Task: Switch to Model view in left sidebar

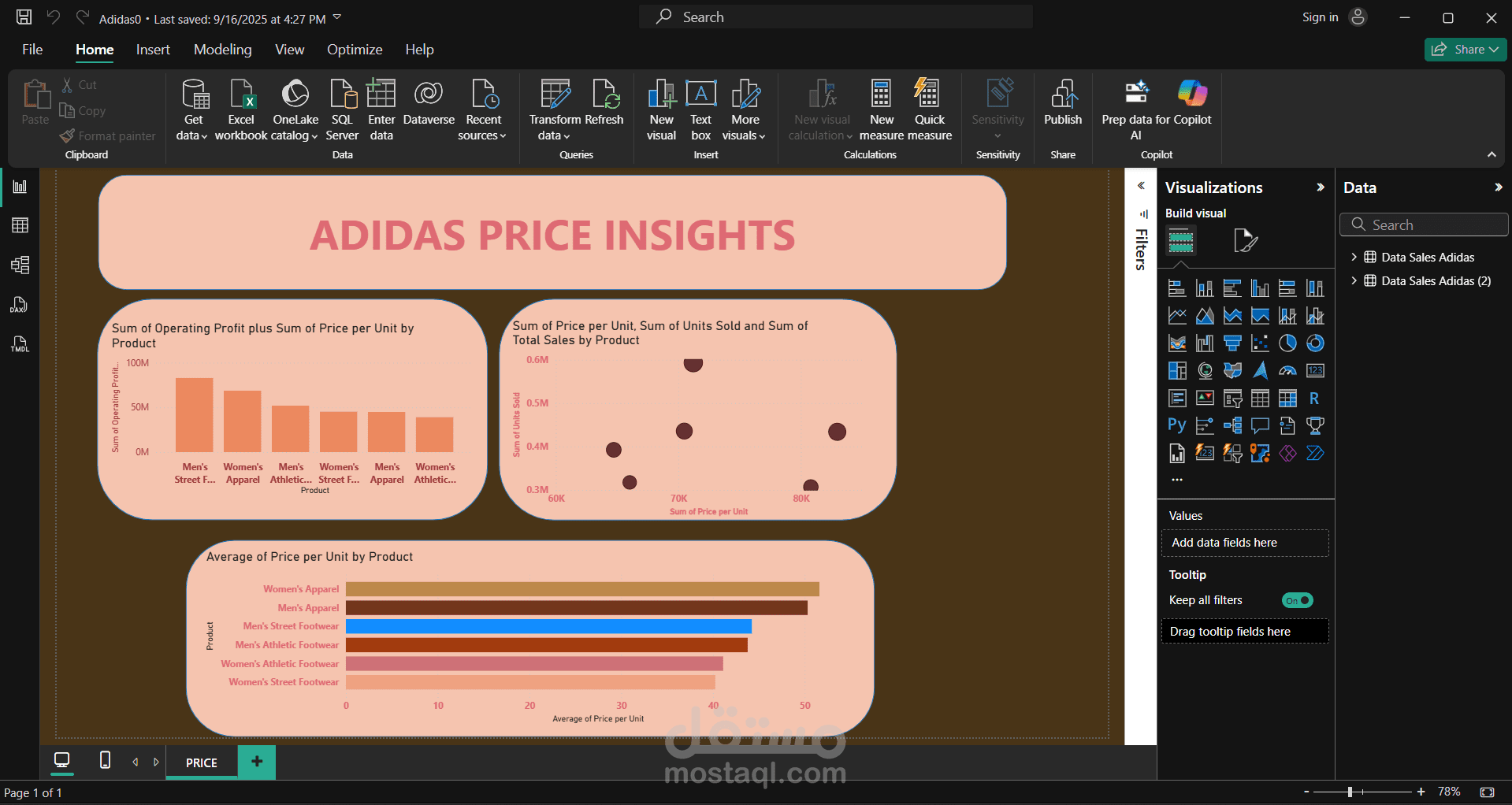Action: point(20,265)
